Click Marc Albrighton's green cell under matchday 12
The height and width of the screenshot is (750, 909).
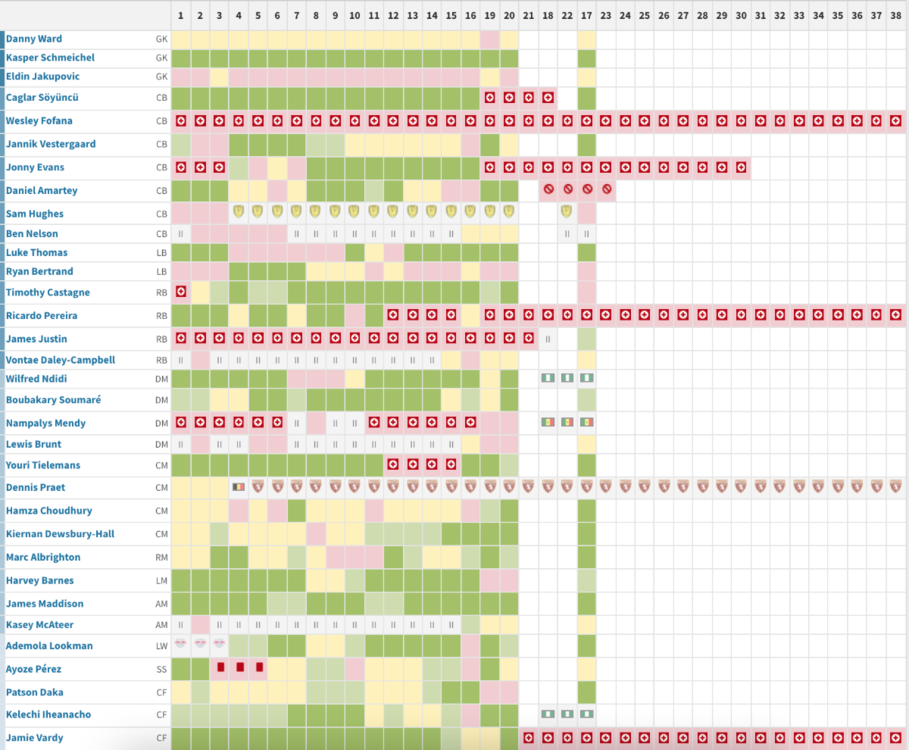(393, 557)
